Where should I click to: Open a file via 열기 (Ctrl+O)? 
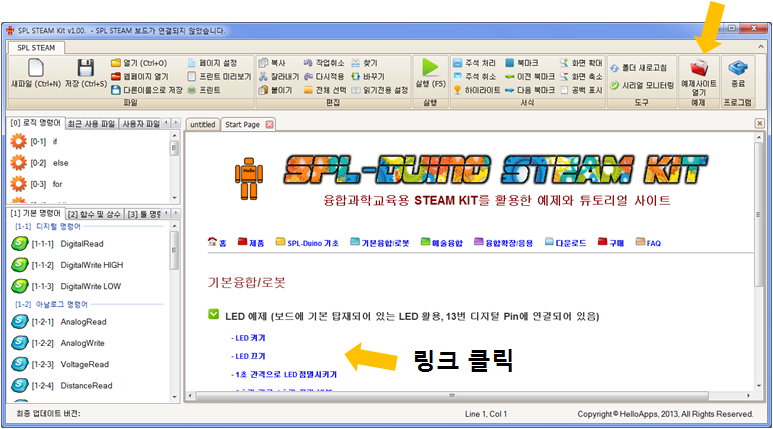[139, 63]
